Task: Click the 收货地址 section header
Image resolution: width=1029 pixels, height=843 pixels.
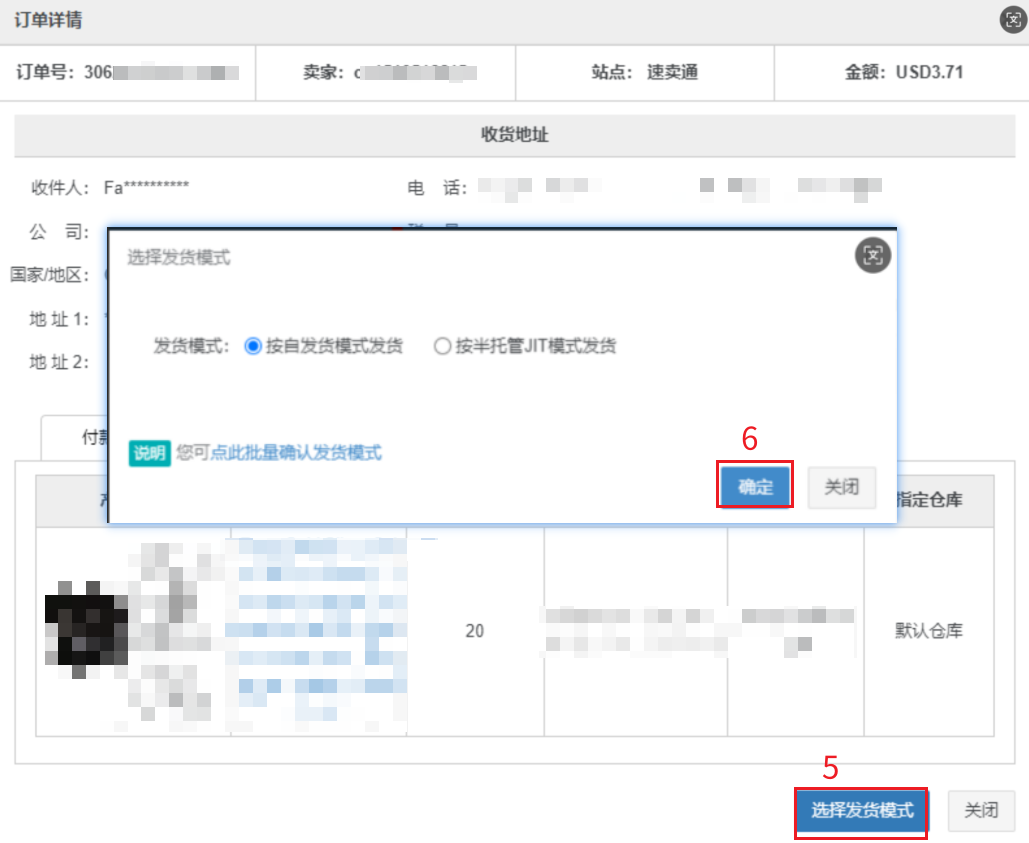Action: tap(514, 135)
